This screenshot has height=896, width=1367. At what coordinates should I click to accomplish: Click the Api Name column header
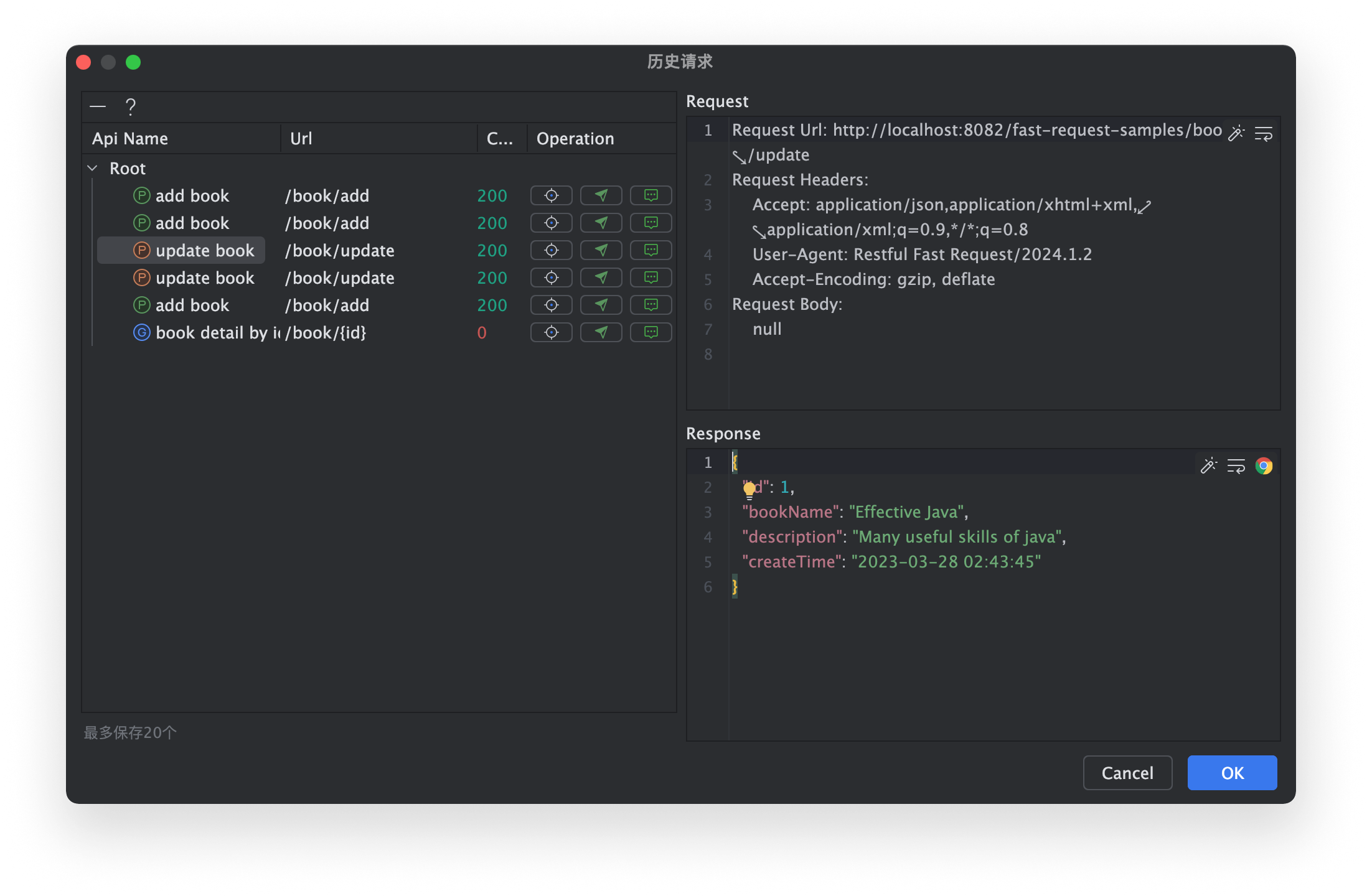(x=130, y=138)
